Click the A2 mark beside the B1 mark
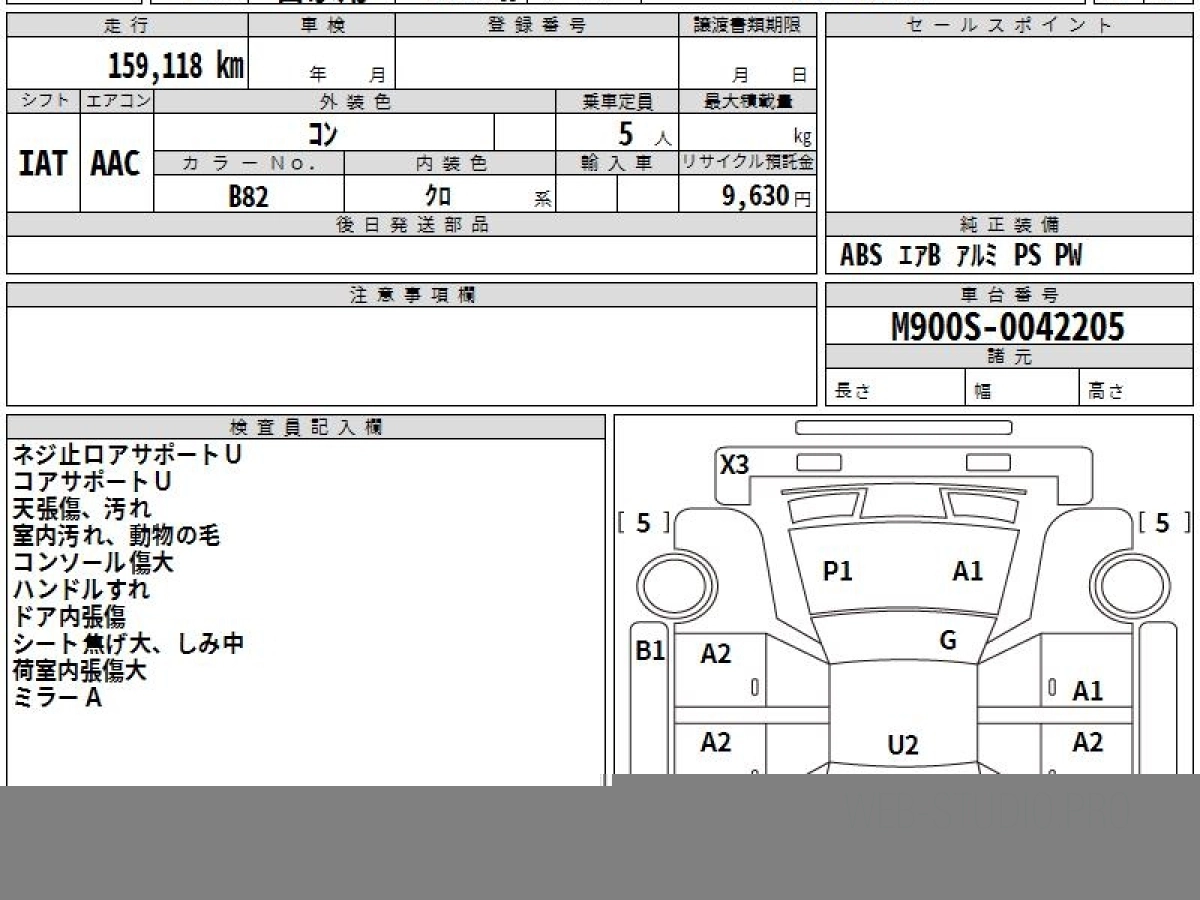Image resolution: width=1200 pixels, height=900 pixels. pos(716,654)
